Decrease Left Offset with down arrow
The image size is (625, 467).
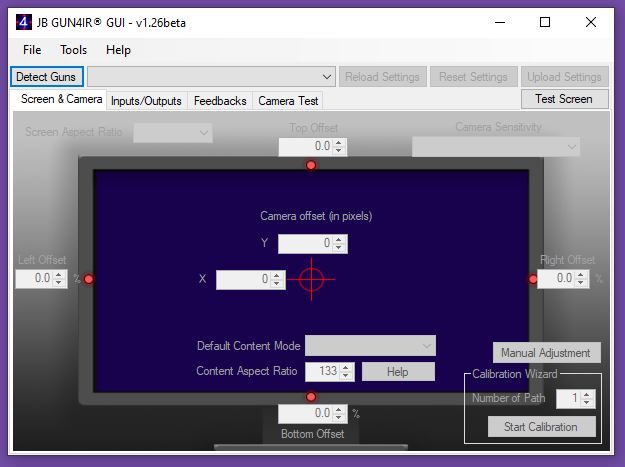point(59,283)
